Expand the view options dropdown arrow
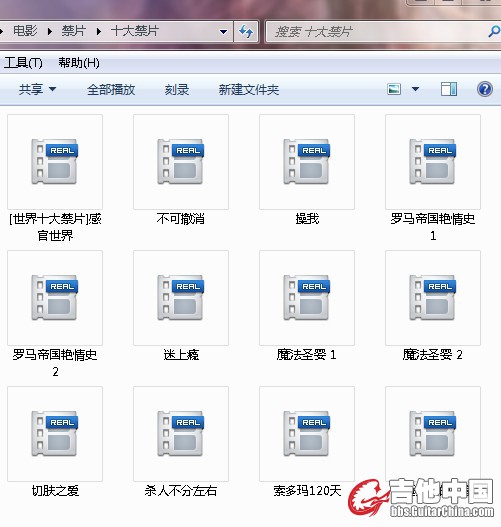 coord(415,89)
